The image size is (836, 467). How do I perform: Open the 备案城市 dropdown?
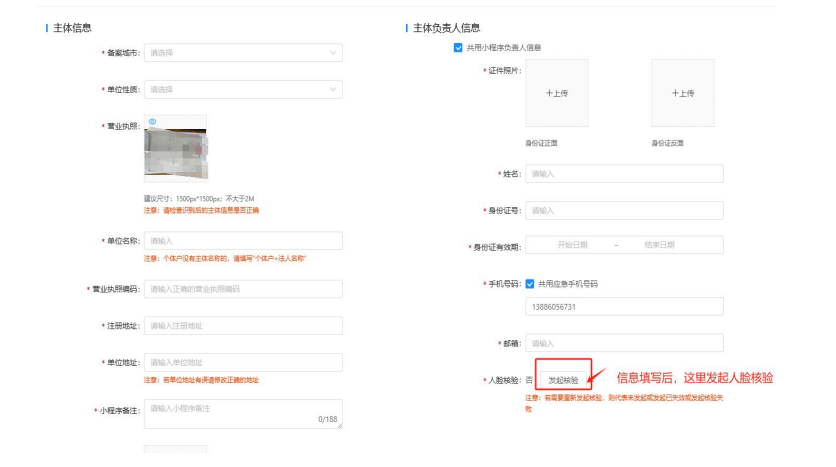click(x=243, y=52)
